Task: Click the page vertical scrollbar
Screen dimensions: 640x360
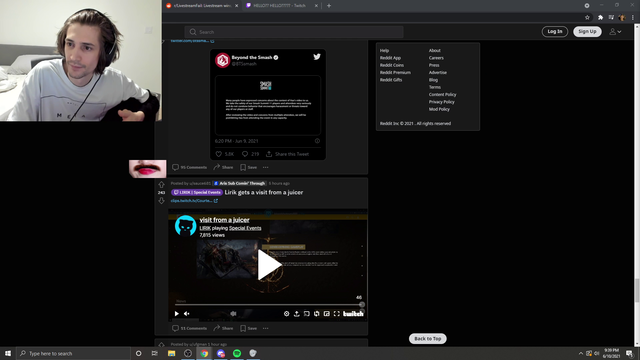Action: click(x=637, y=291)
